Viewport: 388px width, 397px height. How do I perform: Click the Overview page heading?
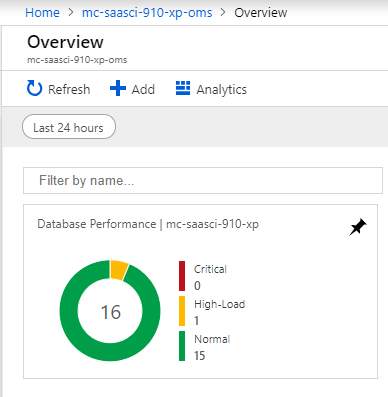[x=65, y=42]
